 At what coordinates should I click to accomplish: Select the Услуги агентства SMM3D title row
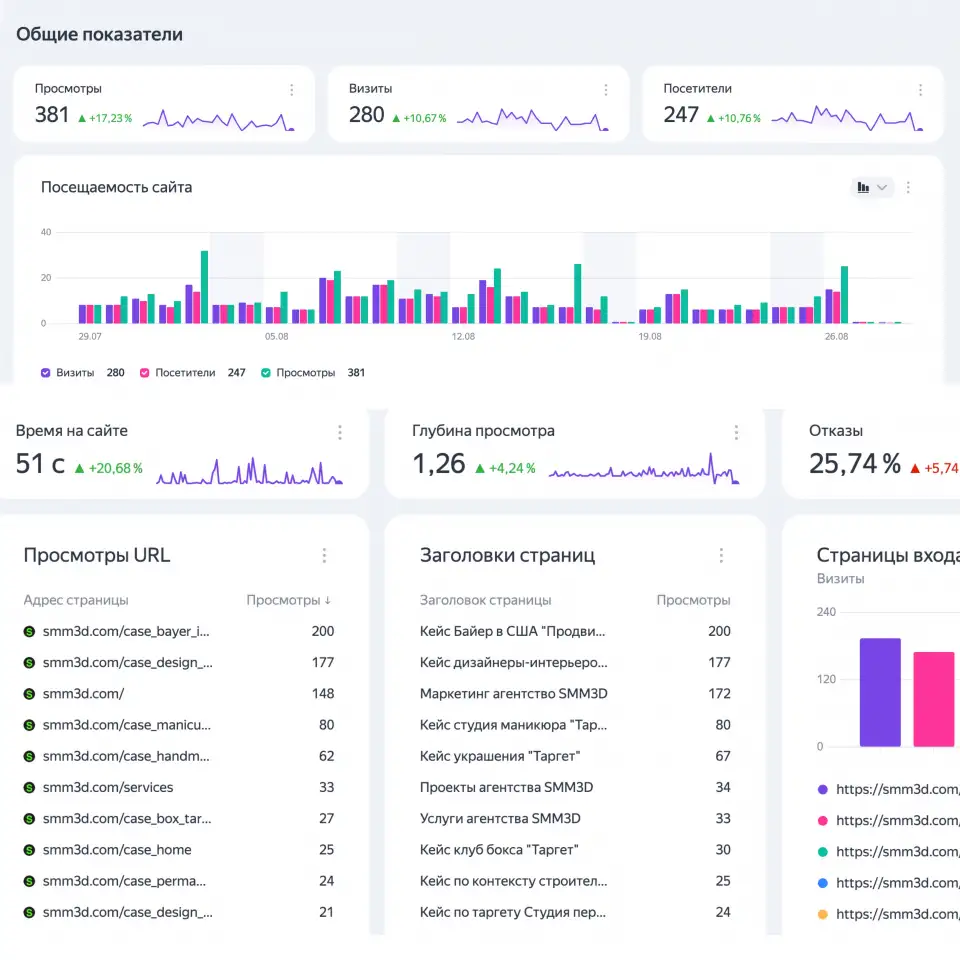coord(575,819)
